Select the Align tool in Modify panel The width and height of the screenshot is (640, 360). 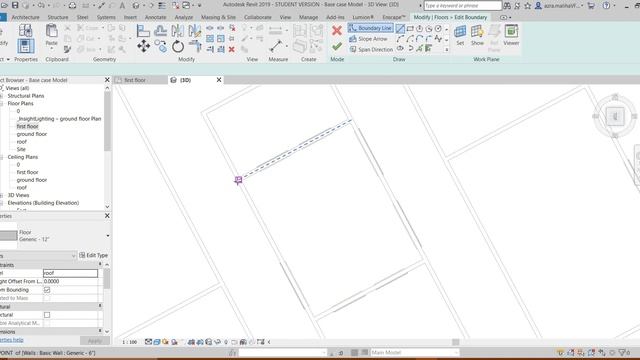tap(143, 31)
